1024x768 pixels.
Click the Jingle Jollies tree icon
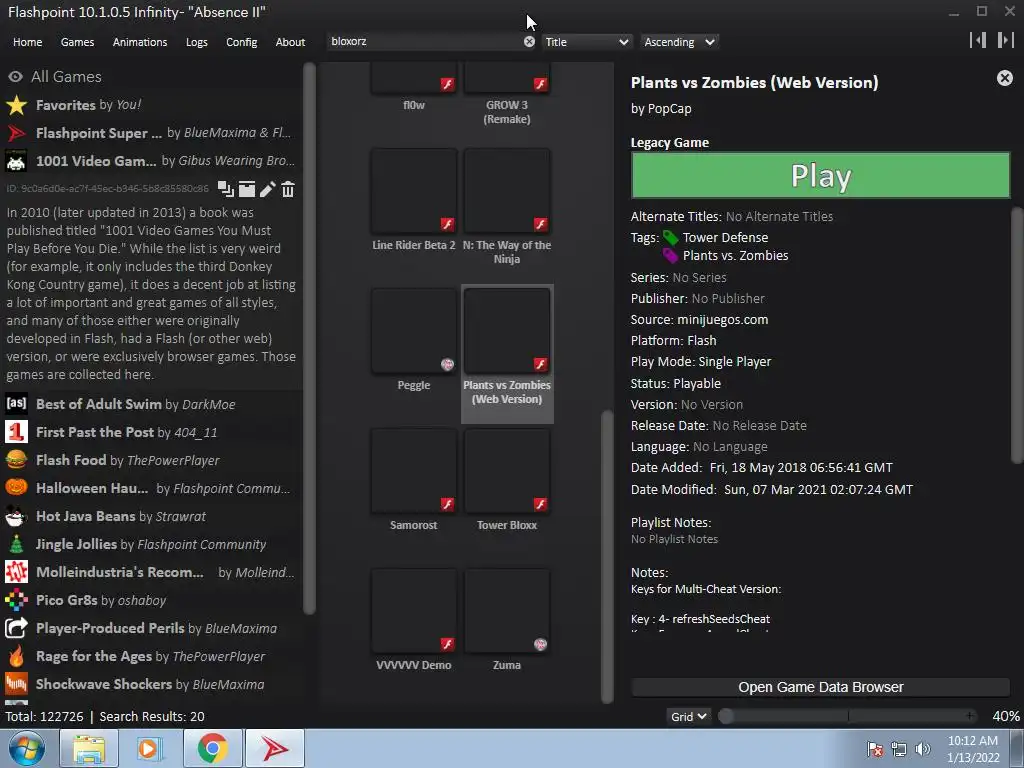(16, 544)
